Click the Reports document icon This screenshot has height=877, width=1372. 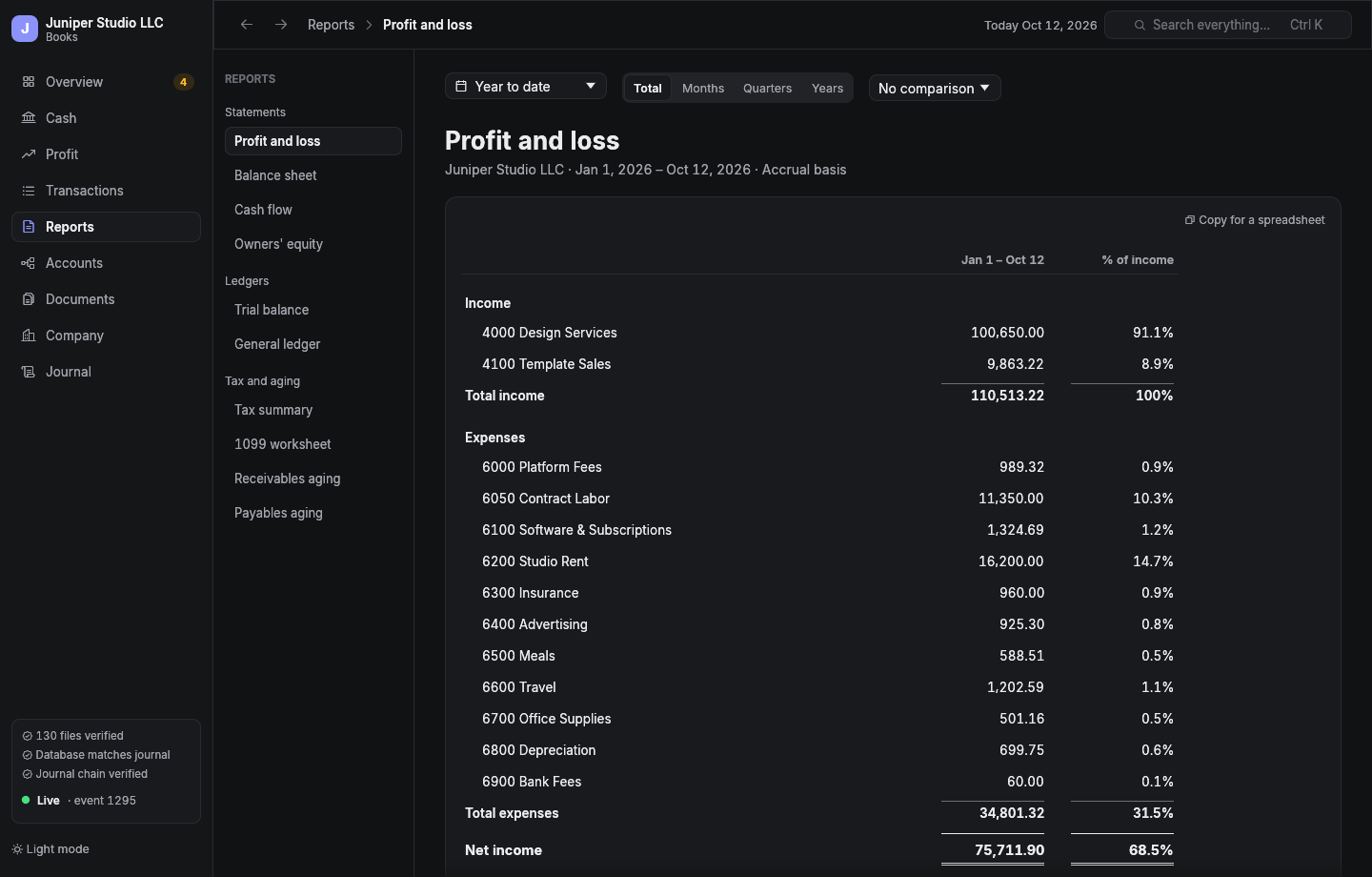[29, 227]
